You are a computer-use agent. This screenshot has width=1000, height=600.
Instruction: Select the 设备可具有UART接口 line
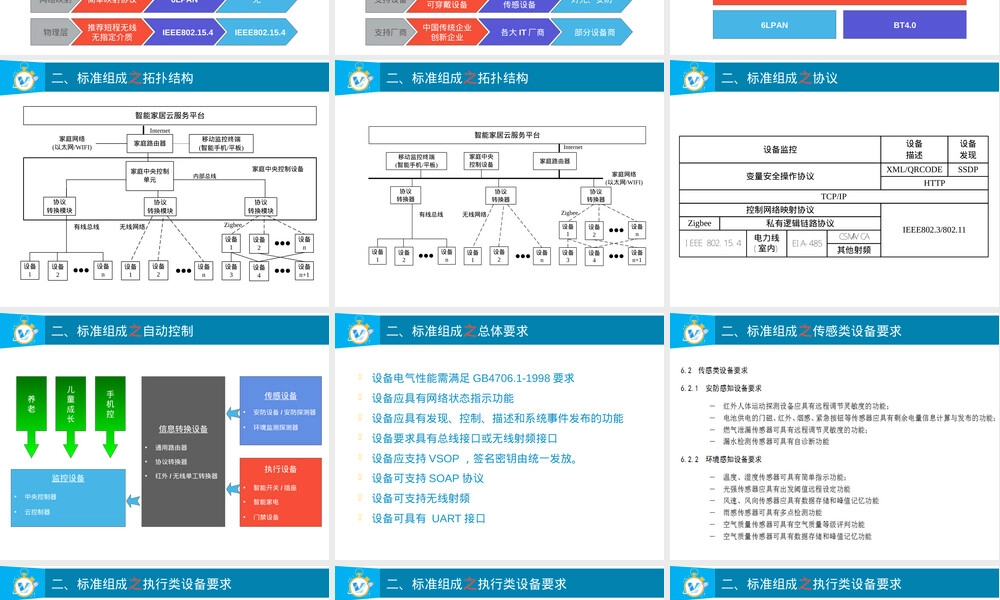point(429,518)
